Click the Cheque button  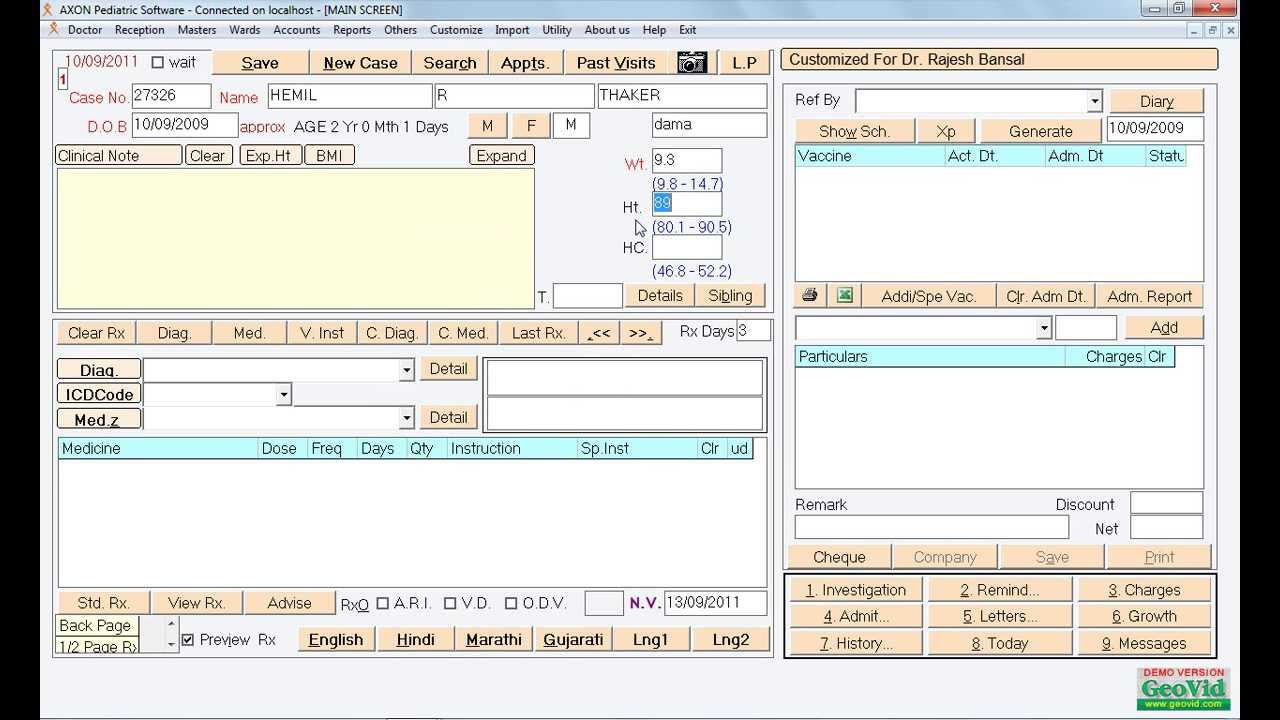pos(839,557)
